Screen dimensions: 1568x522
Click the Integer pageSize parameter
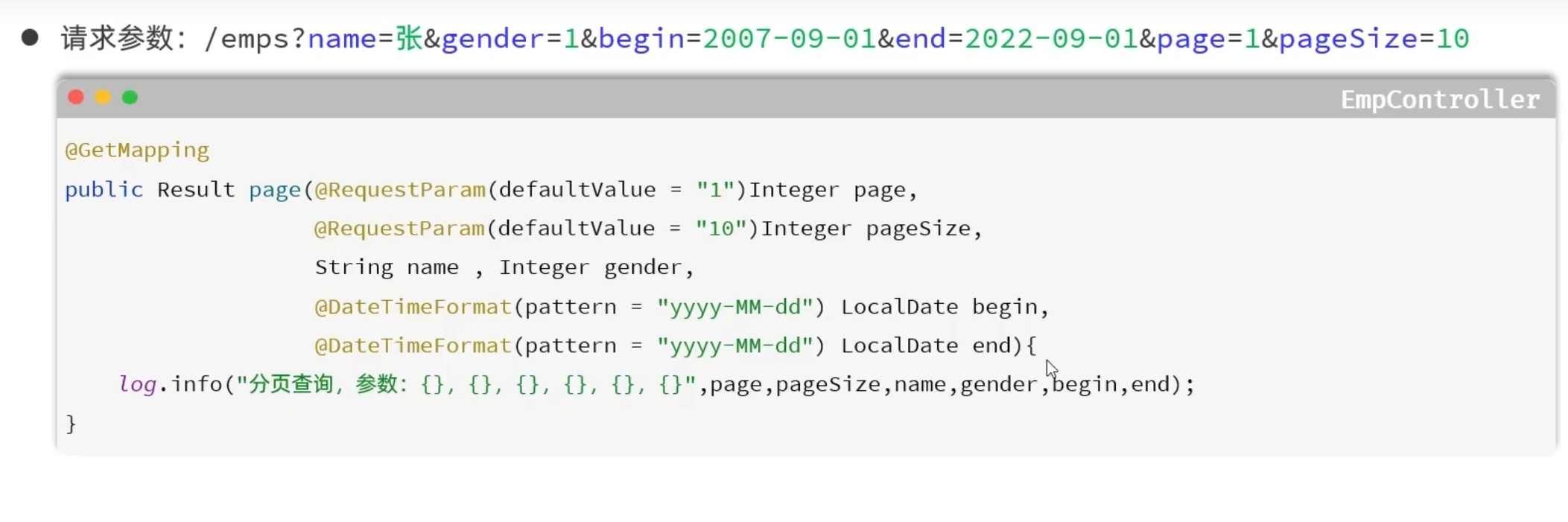866,229
